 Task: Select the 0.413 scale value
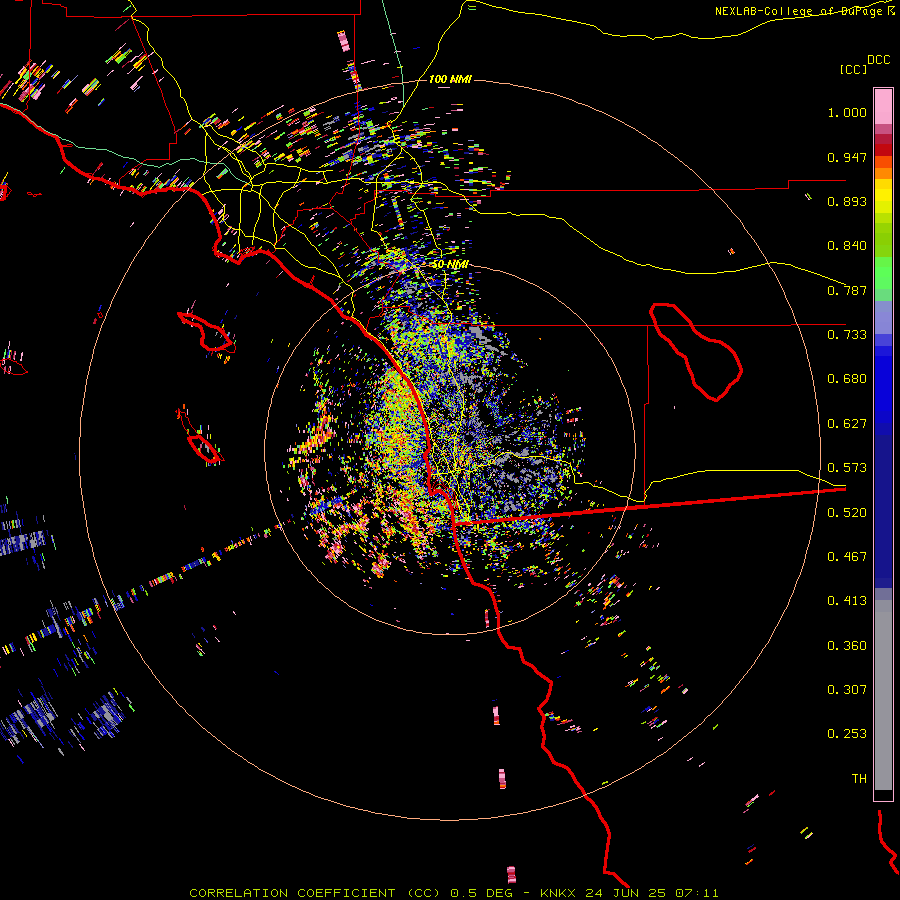[x=847, y=601]
